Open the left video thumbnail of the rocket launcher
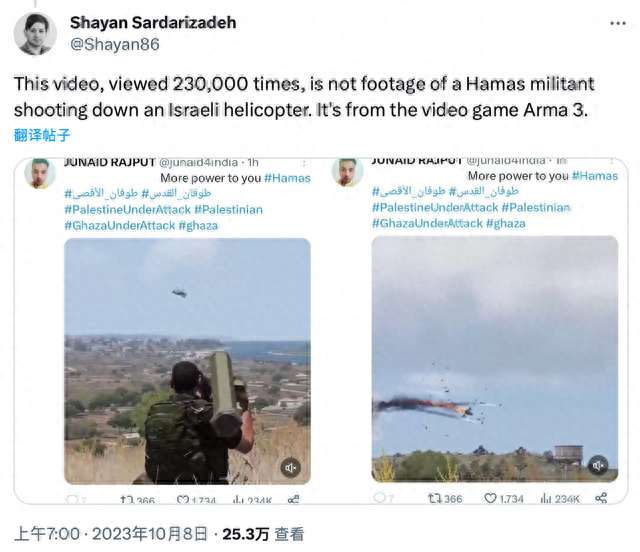Viewport: 640px width, 552px height. (x=187, y=361)
